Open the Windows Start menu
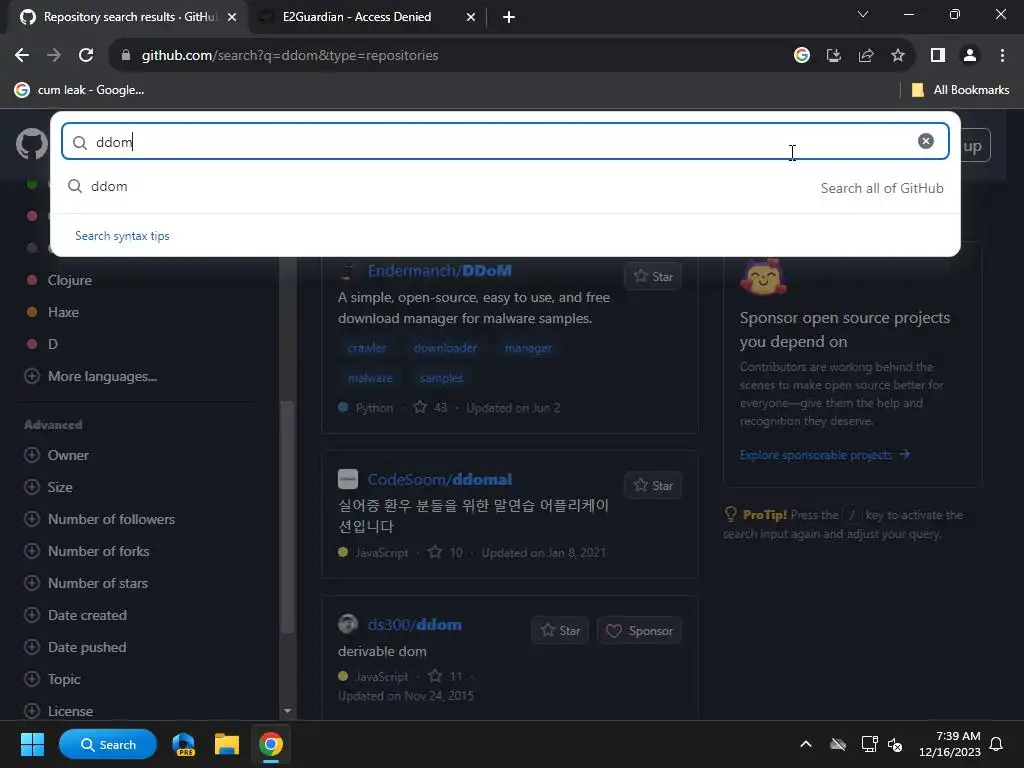Screen dimensions: 1024x768 pos(32,744)
